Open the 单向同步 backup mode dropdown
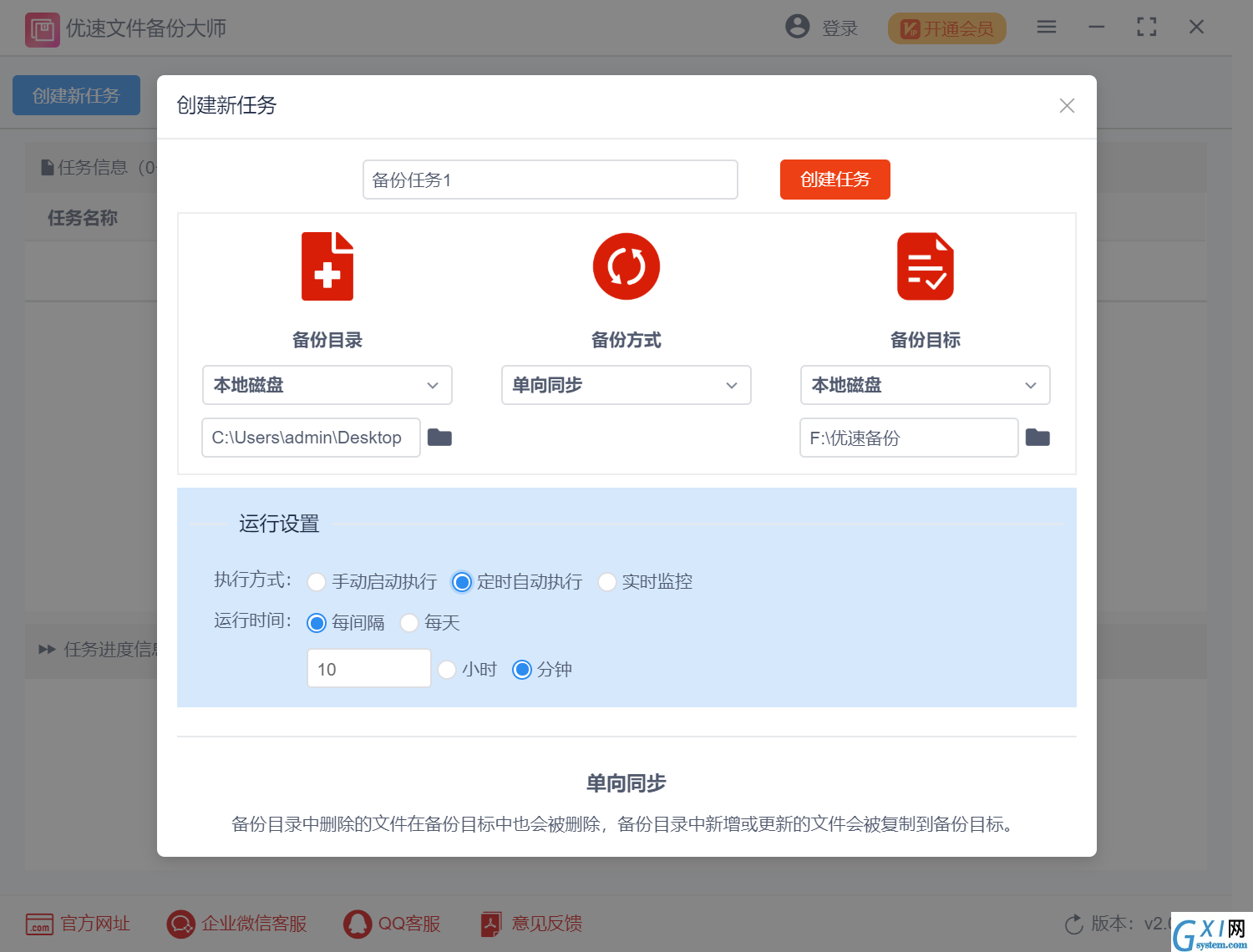 coord(626,385)
